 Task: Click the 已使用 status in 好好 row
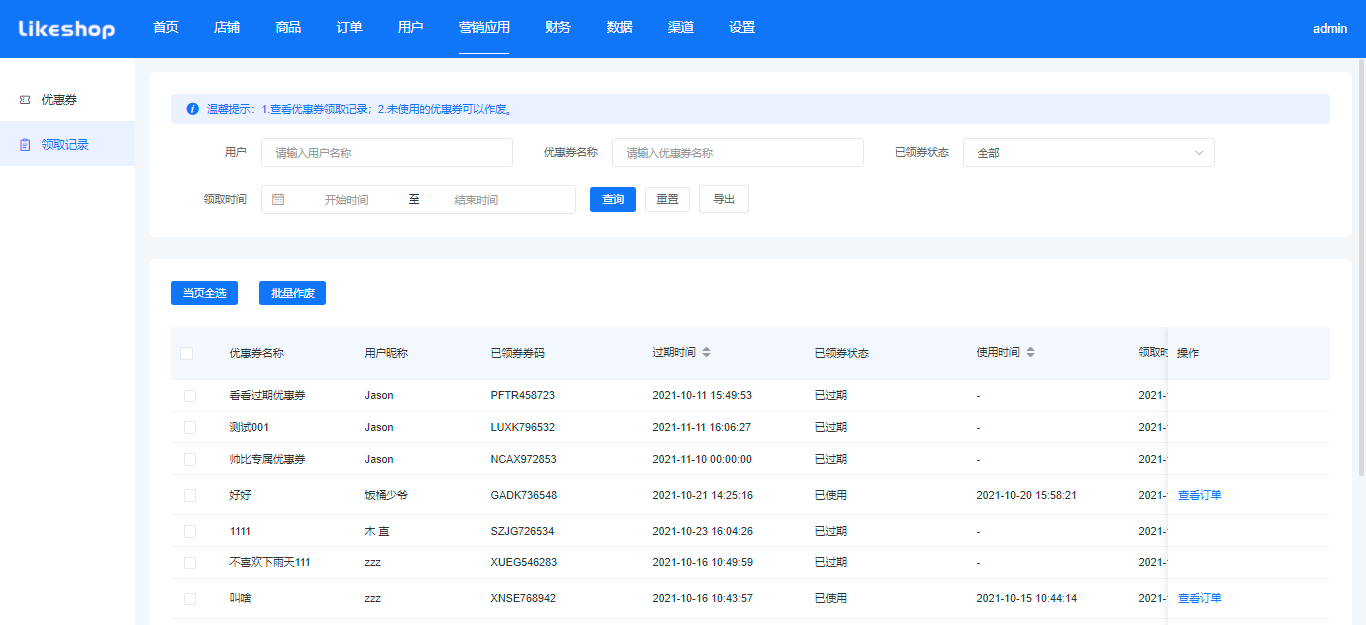pos(831,496)
